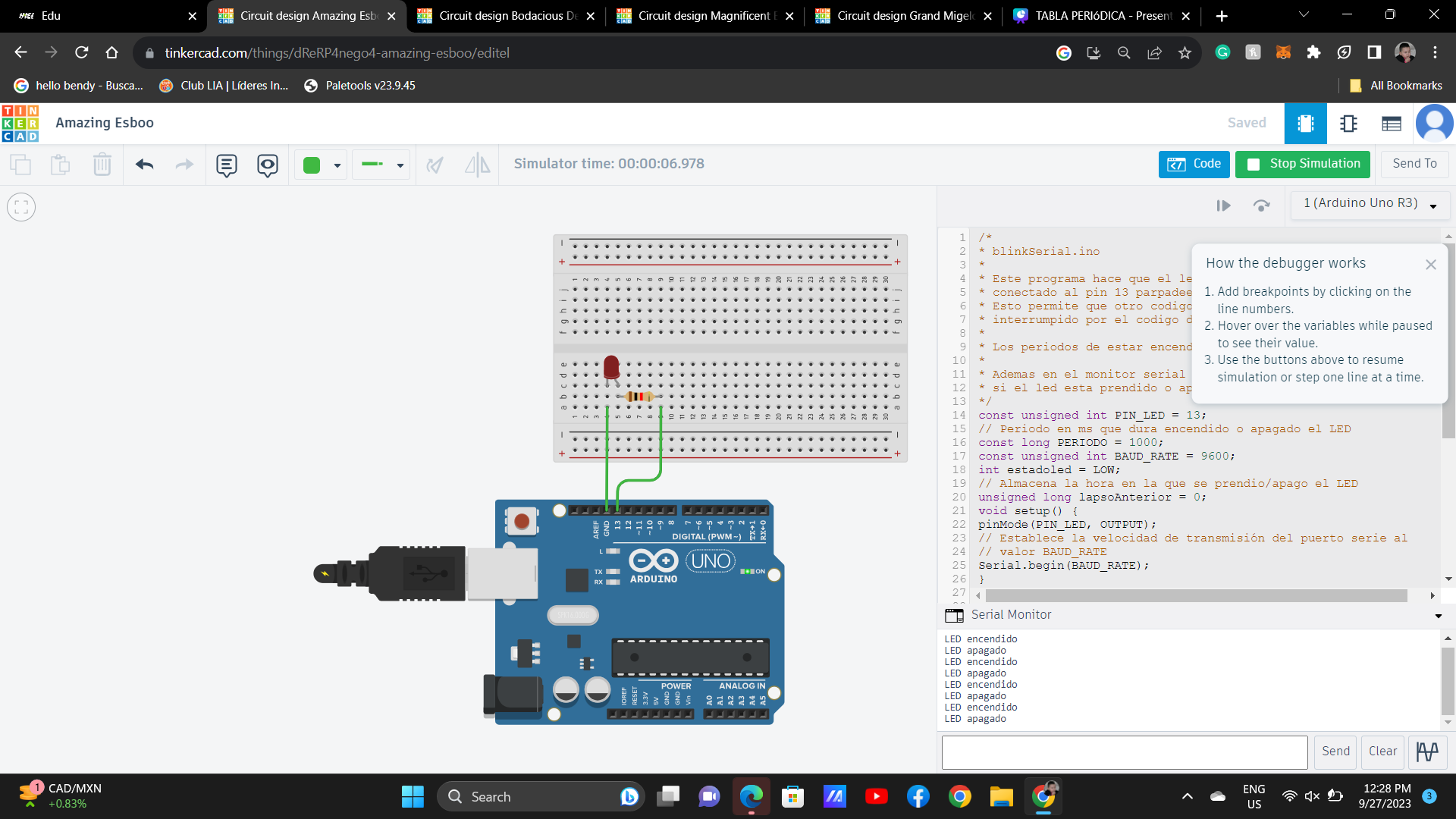Click the undo arrow in the toolbar

click(144, 164)
